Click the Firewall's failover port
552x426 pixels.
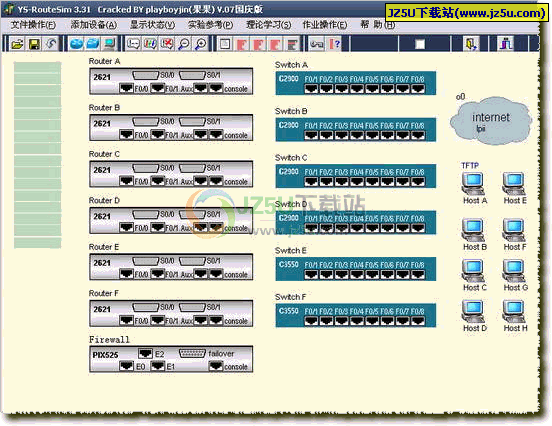192,353
